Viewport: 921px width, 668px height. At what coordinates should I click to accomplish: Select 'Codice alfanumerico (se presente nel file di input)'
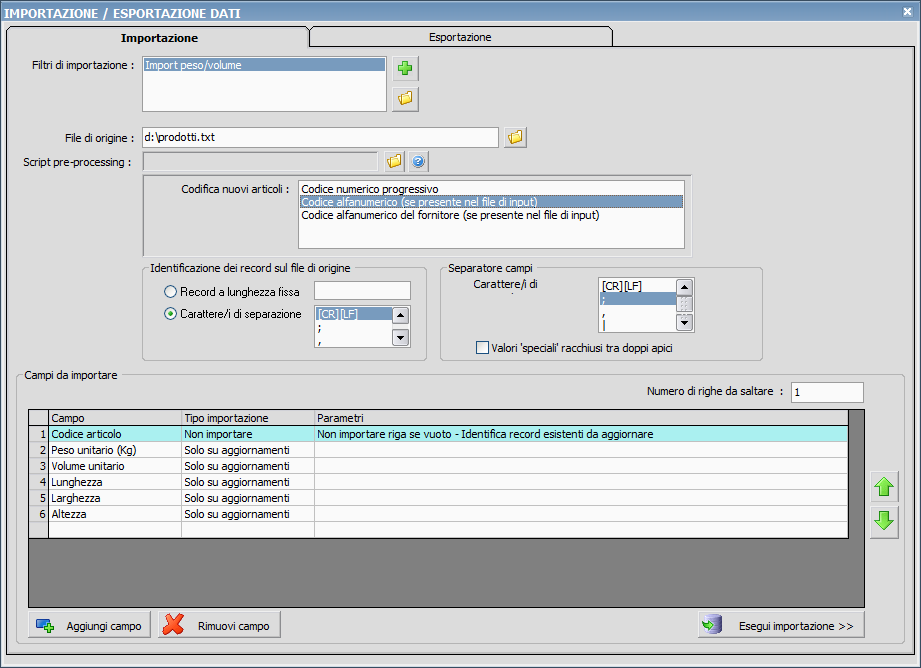coord(491,202)
